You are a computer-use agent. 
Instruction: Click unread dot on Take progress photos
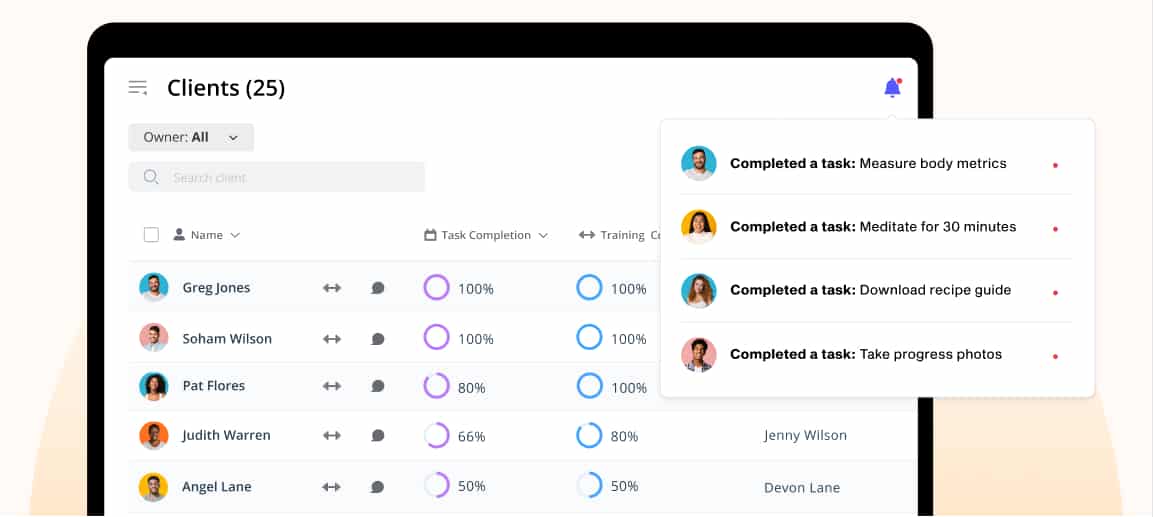pos(1055,356)
